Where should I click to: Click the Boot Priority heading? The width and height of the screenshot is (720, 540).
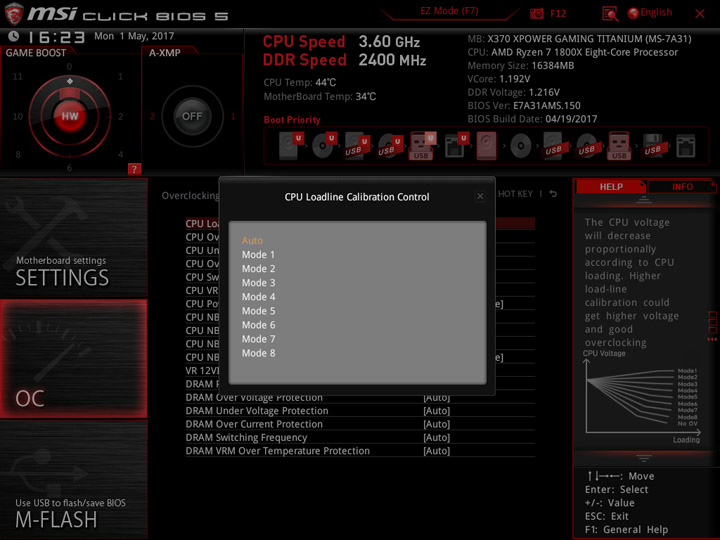(292, 120)
